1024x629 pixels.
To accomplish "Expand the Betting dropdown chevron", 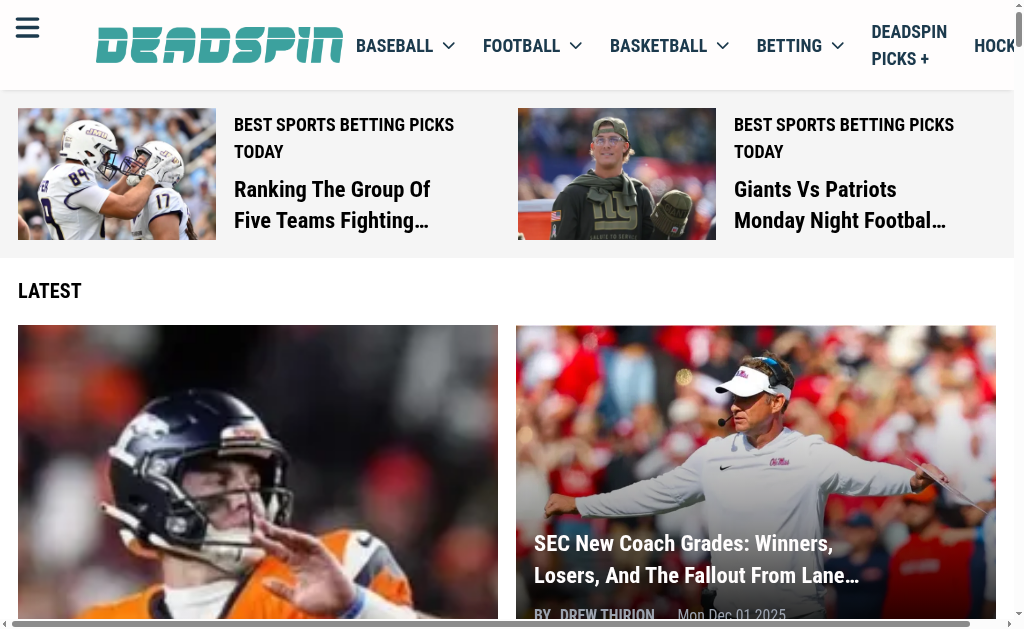I will [838, 46].
